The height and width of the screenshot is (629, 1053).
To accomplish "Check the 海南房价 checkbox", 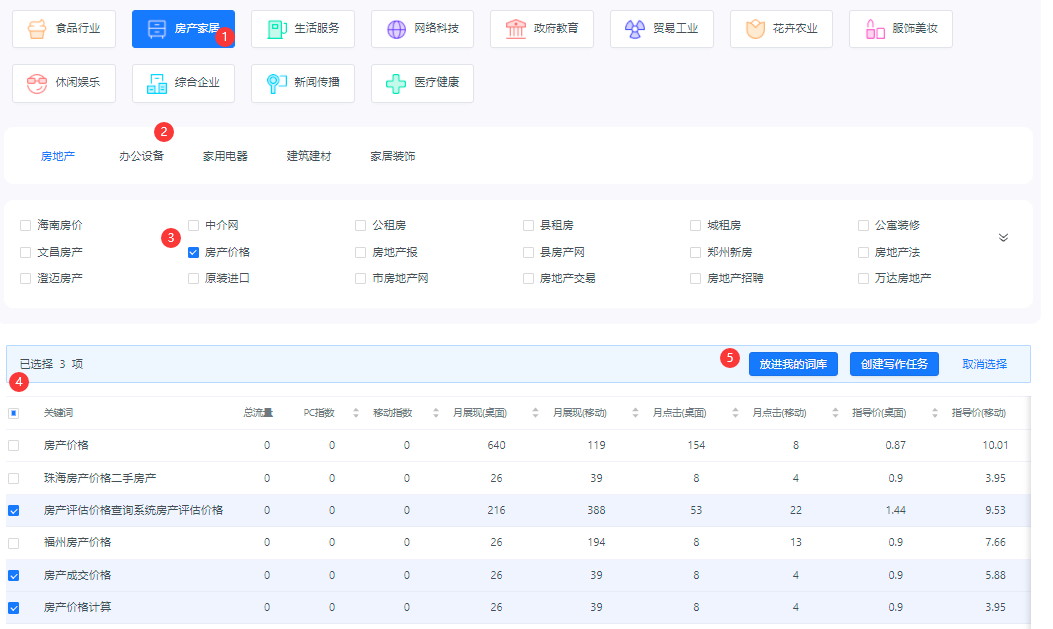I will 26,226.
